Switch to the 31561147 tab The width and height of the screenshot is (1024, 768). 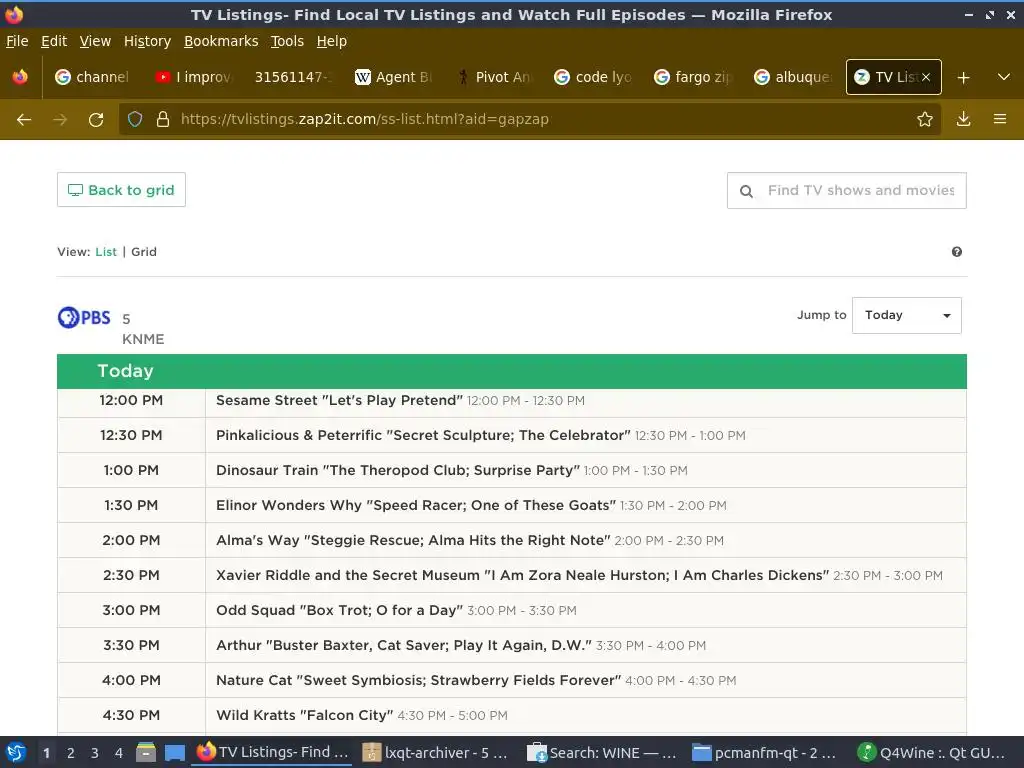pos(293,77)
